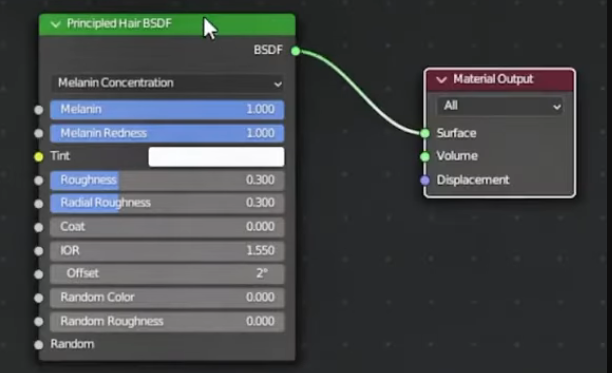Click the Radial Roughness input socket
Image resolution: width=612 pixels, height=373 pixels.
tap(39, 204)
